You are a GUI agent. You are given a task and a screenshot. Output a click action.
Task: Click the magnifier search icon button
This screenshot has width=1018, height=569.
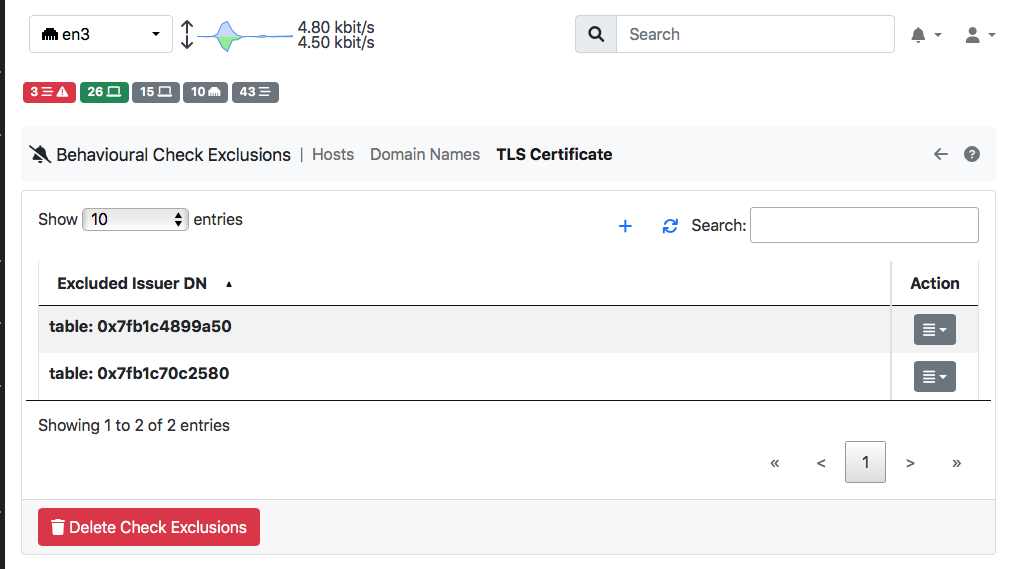(596, 34)
